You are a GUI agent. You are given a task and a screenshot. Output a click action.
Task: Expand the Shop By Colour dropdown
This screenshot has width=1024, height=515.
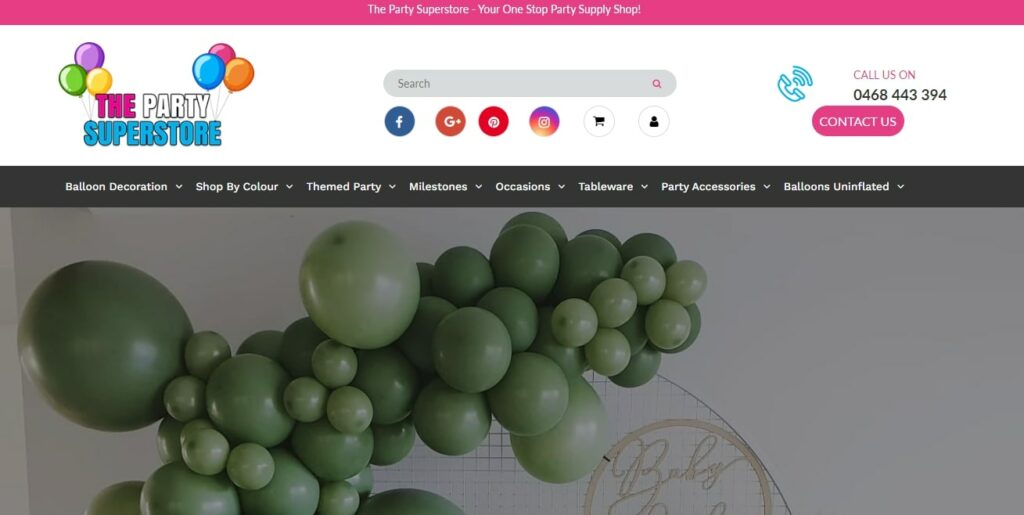tap(244, 187)
